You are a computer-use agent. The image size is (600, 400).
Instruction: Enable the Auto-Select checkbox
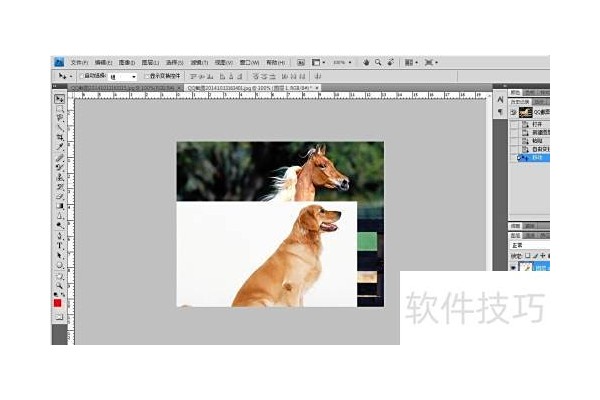click(x=82, y=76)
